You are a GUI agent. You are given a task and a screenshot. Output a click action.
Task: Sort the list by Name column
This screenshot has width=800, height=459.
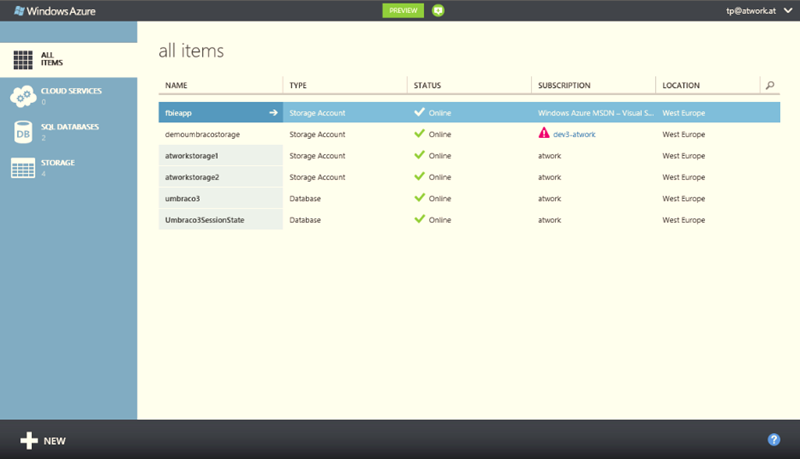(x=177, y=86)
